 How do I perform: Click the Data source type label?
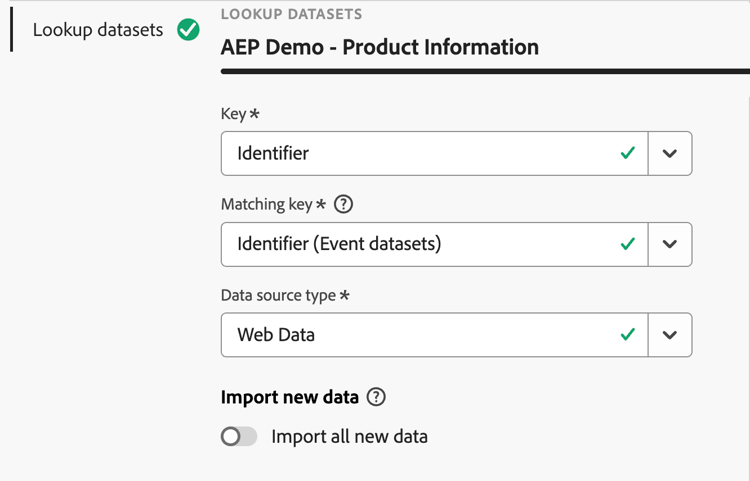click(279, 295)
